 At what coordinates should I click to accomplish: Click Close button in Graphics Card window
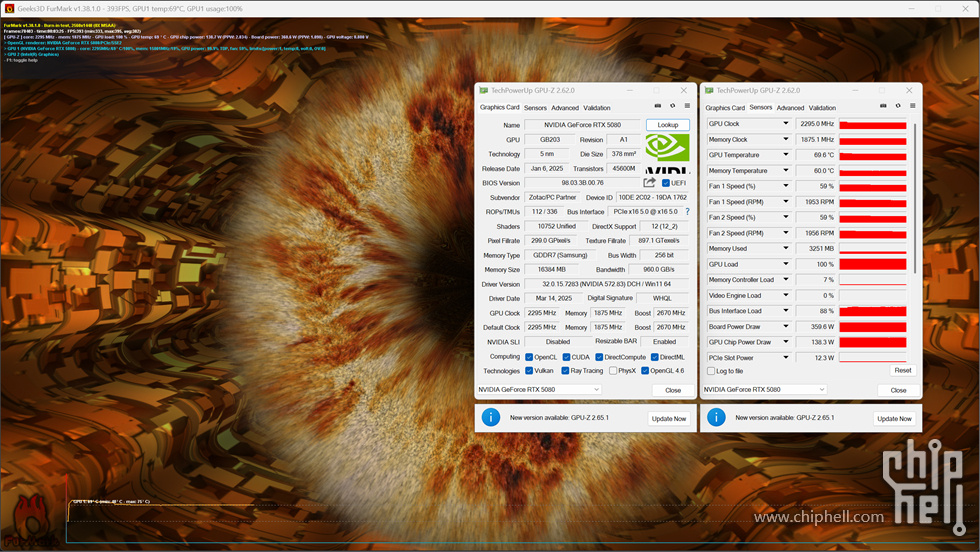[672, 390]
